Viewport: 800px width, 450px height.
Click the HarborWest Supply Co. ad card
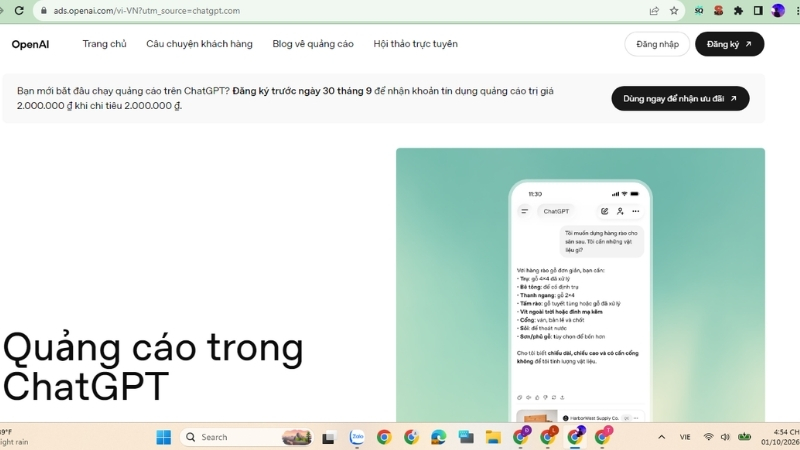click(x=580, y=416)
